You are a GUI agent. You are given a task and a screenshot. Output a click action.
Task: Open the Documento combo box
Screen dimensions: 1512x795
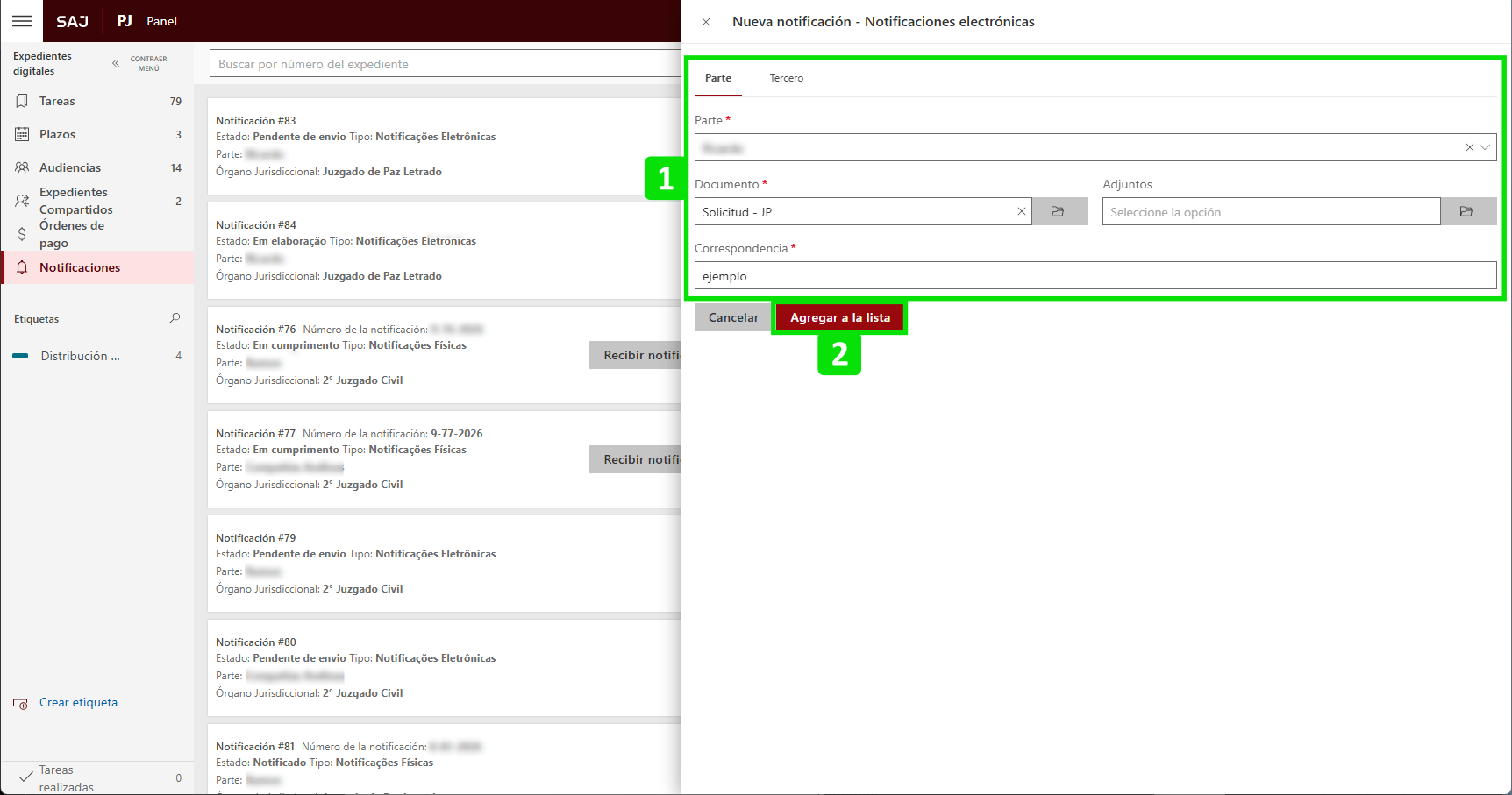pos(855,212)
